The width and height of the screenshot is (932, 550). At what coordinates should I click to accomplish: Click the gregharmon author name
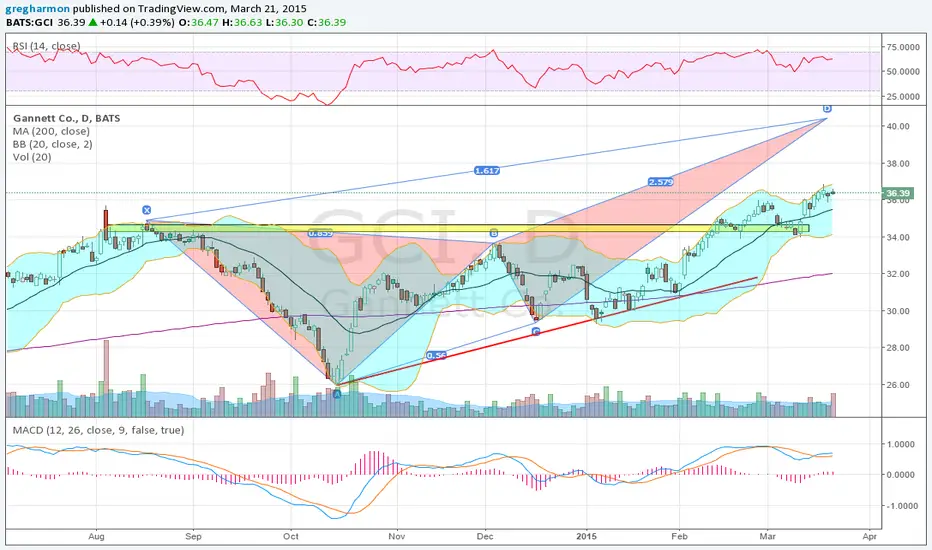[x=37, y=9]
